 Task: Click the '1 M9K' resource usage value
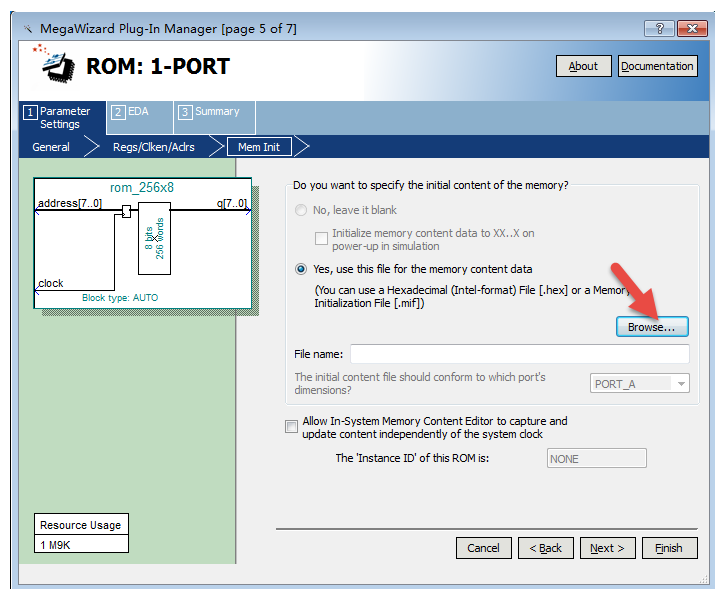[55, 545]
